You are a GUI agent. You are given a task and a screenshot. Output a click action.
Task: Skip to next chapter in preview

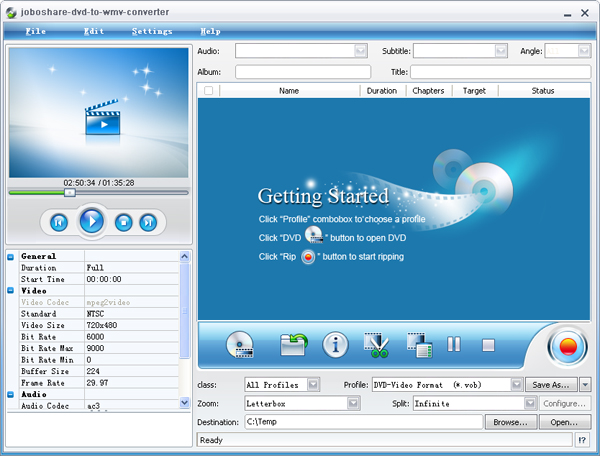coord(148,222)
